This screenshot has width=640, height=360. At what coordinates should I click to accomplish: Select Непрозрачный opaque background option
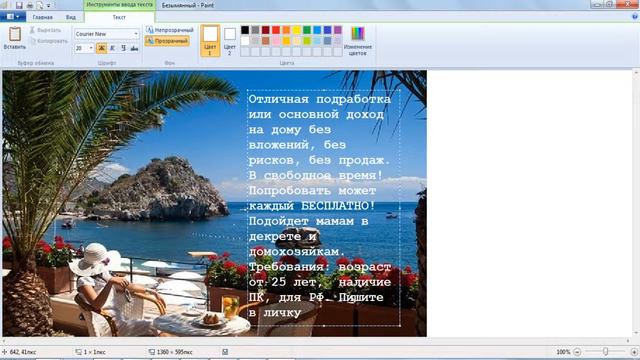click(x=169, y=30)
